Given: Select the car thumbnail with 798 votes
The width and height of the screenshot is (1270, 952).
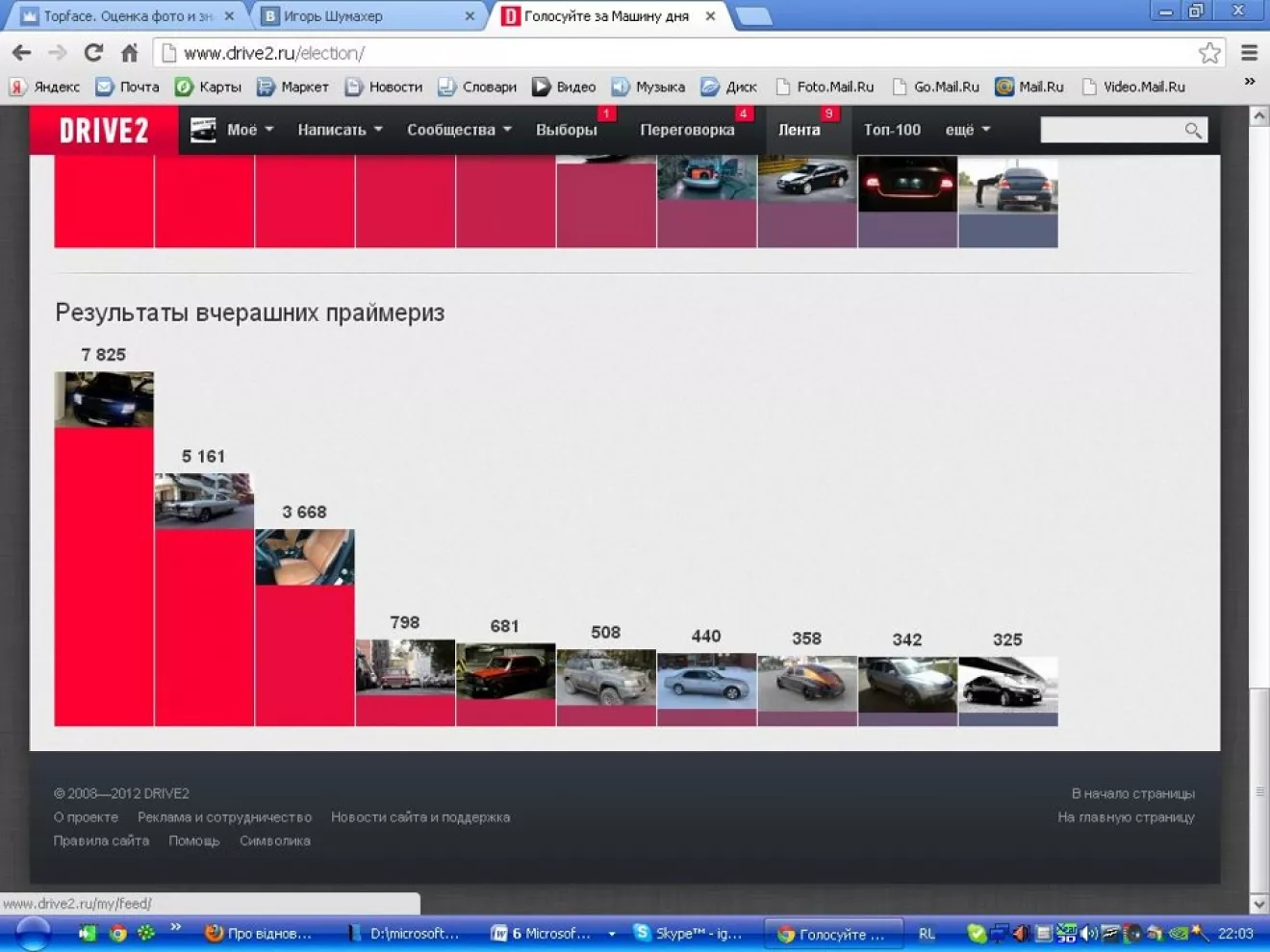Looking at the screenshot, I should (x=405, y=667).
